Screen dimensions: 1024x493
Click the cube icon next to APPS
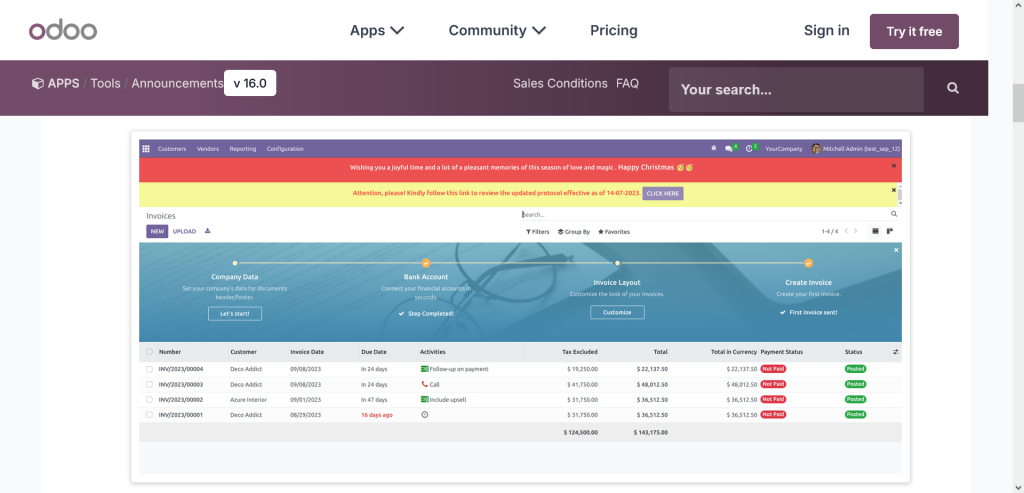[38, 84]
